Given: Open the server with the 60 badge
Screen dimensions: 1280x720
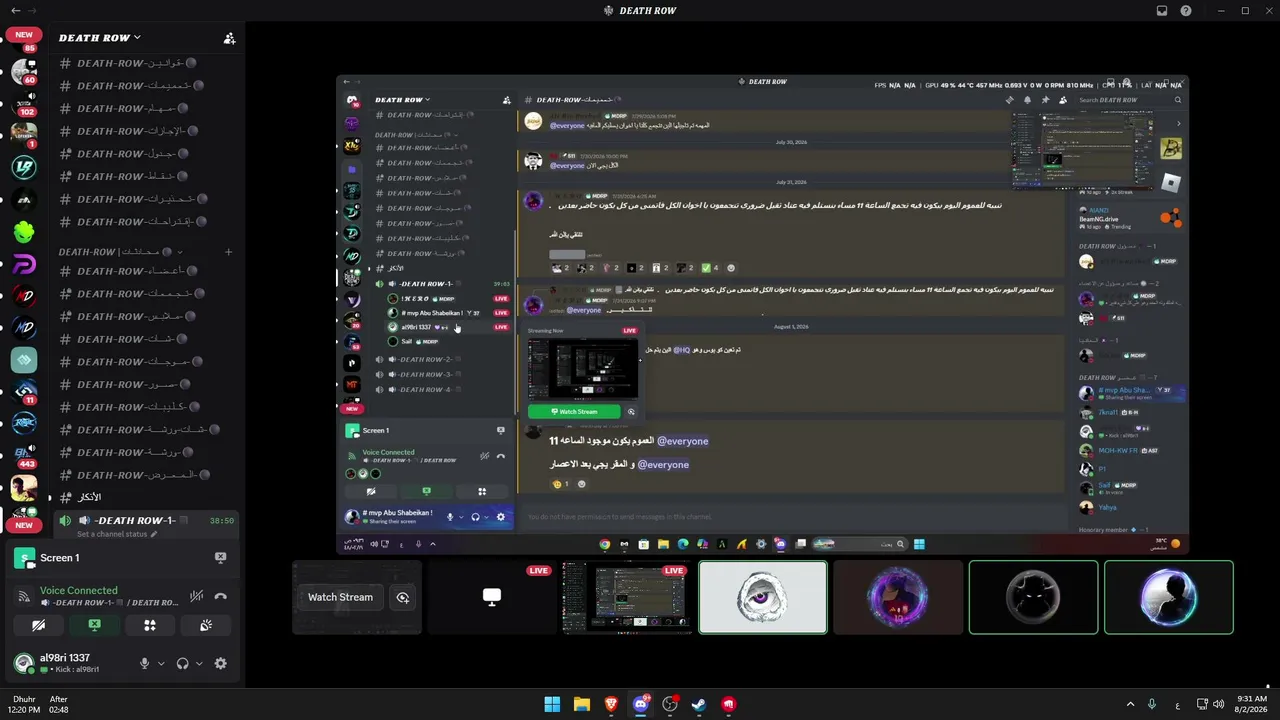Looking at the screenshot, I should (x=24, y=72).
